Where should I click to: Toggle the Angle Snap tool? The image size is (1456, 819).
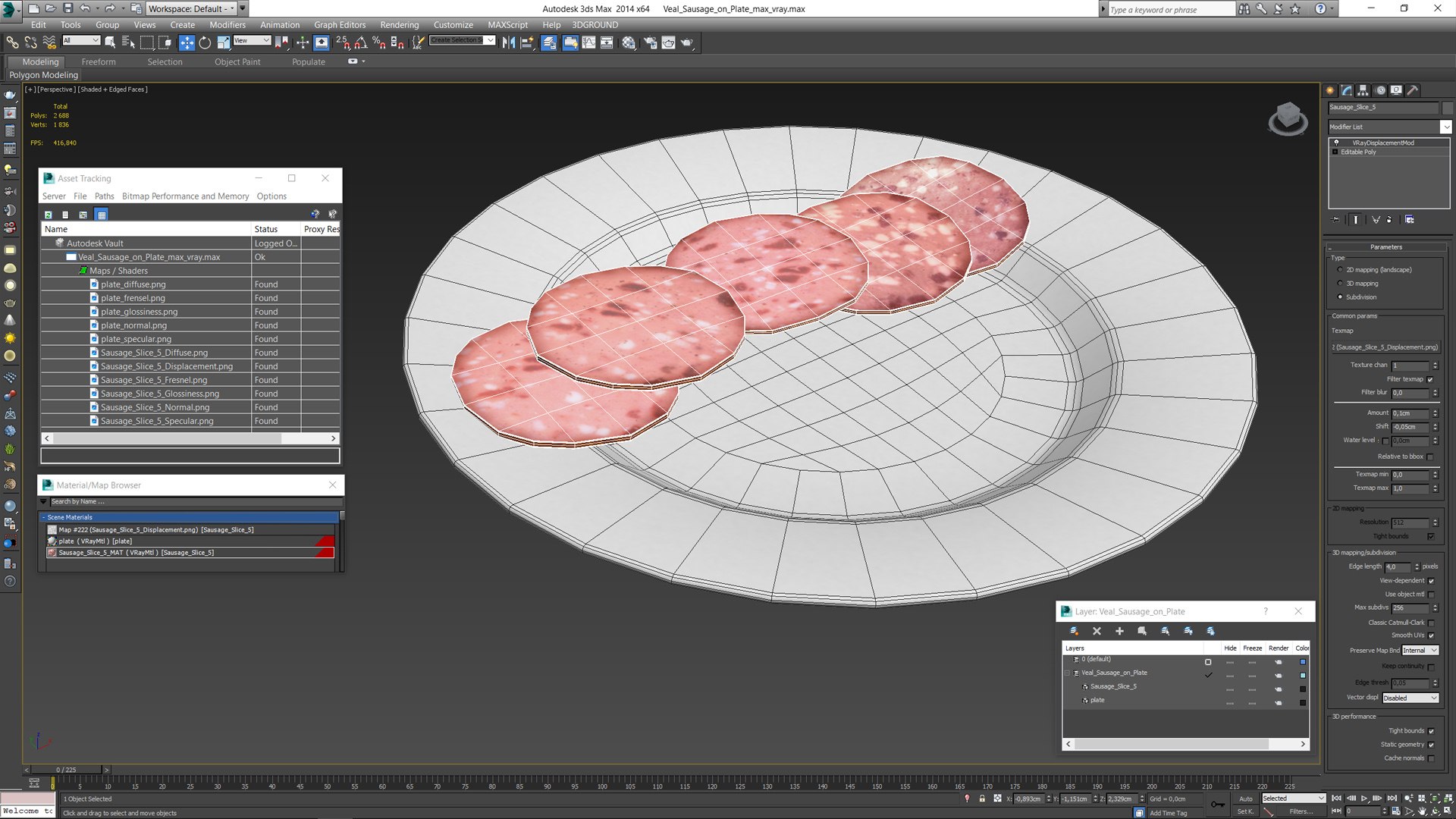(x=361, y=42)
